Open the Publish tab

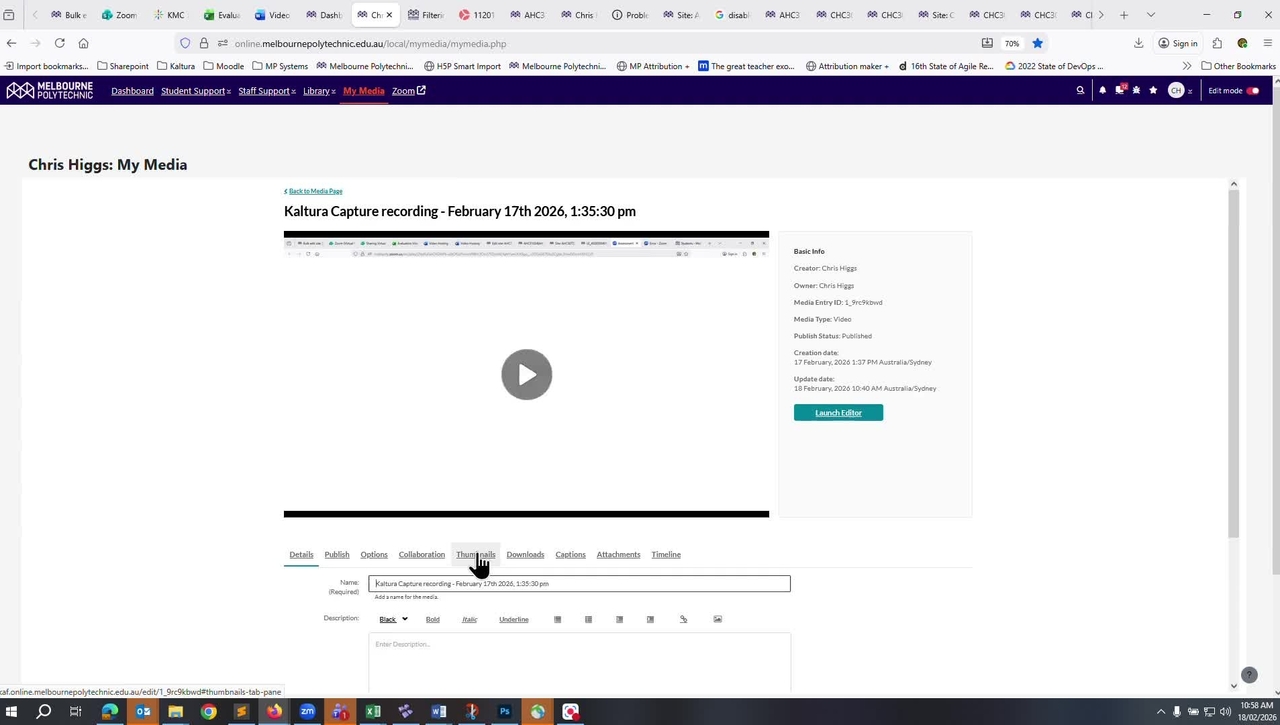337,555
